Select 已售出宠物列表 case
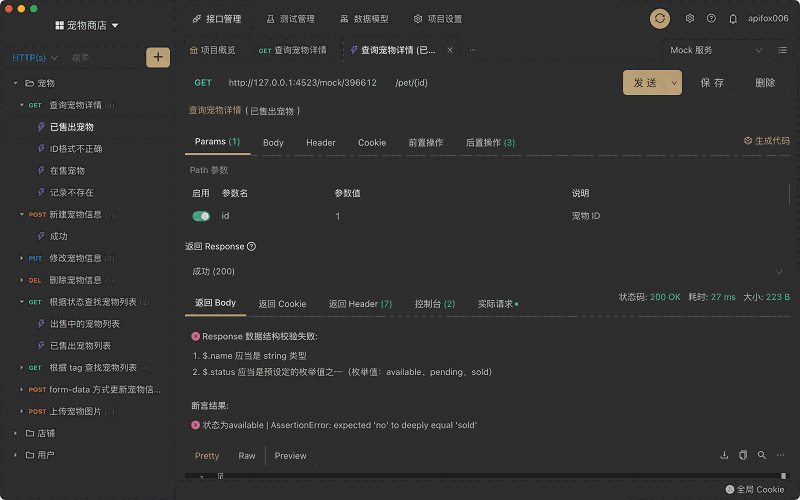The image size is (800, 500). point(80,346)
